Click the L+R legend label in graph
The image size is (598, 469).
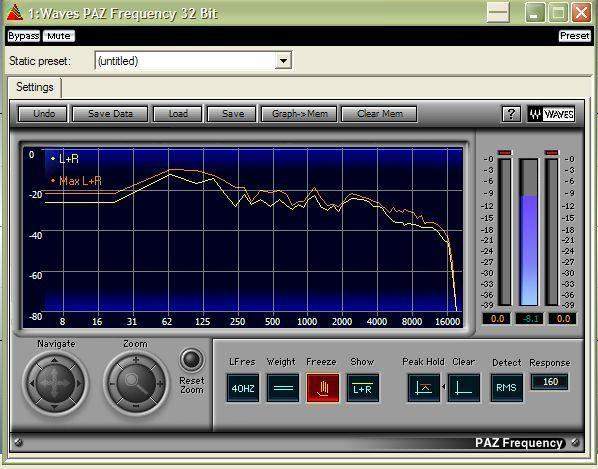pos(69,159)
